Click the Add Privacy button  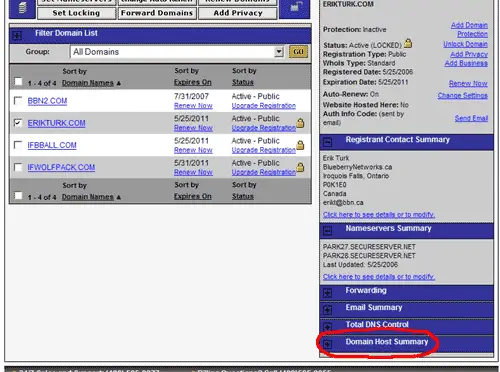(x=238, y=13)
